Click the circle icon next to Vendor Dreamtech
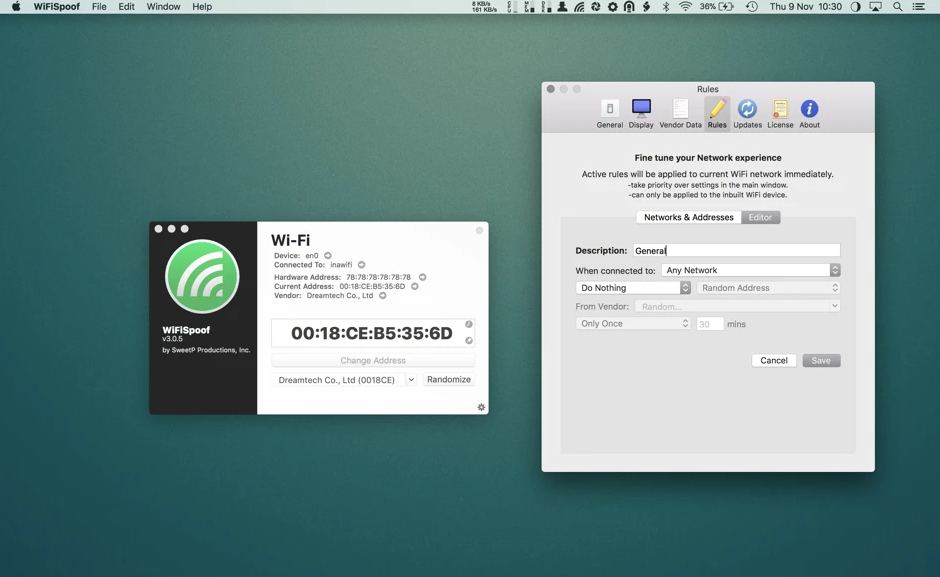The height and width of the screenshot is (577, 940). 382,295
